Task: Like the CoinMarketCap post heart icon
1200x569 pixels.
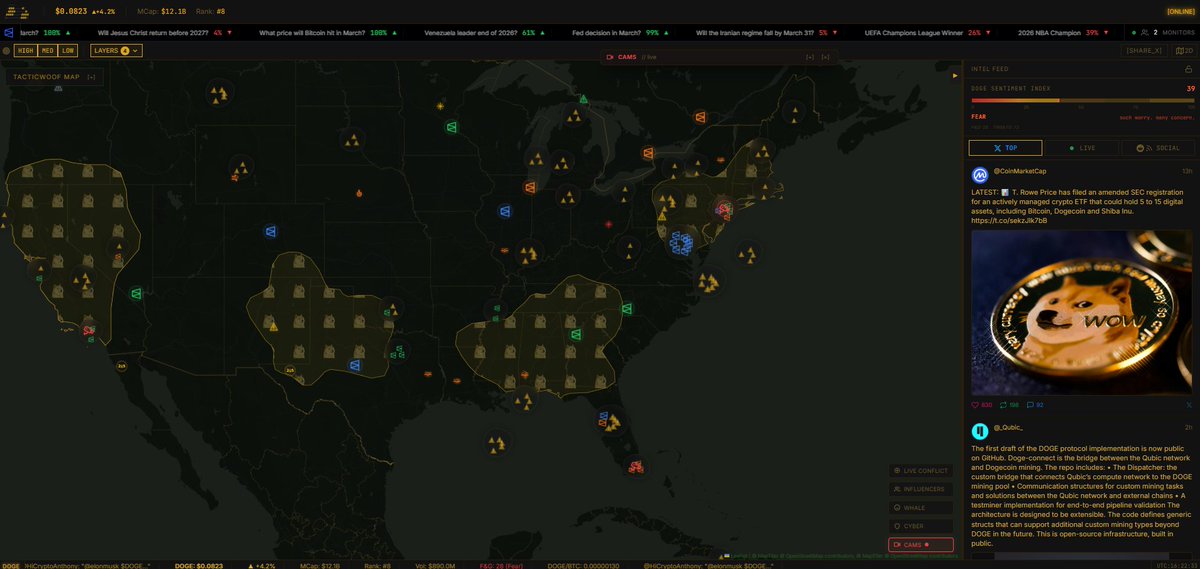Action: click(x=976, y=405)
